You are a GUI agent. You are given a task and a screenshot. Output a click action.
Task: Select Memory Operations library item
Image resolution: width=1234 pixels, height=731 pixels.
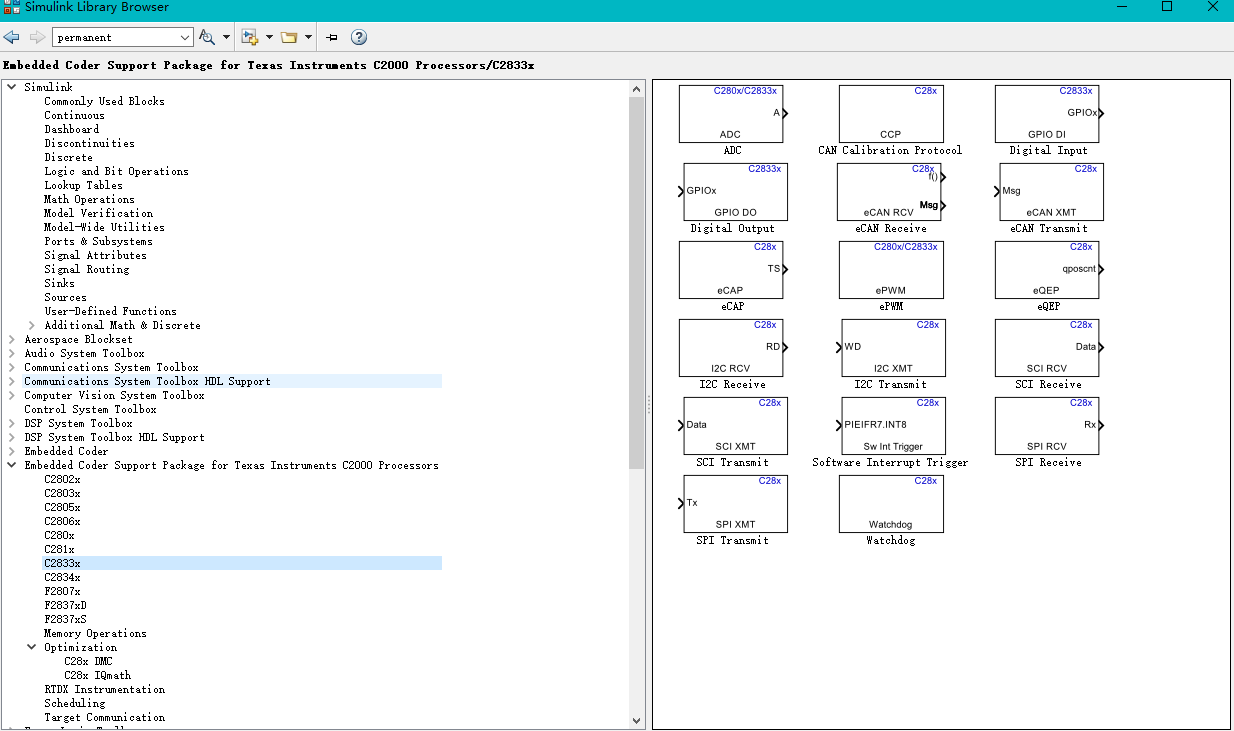pyautogui.click(x=95, y=633)
